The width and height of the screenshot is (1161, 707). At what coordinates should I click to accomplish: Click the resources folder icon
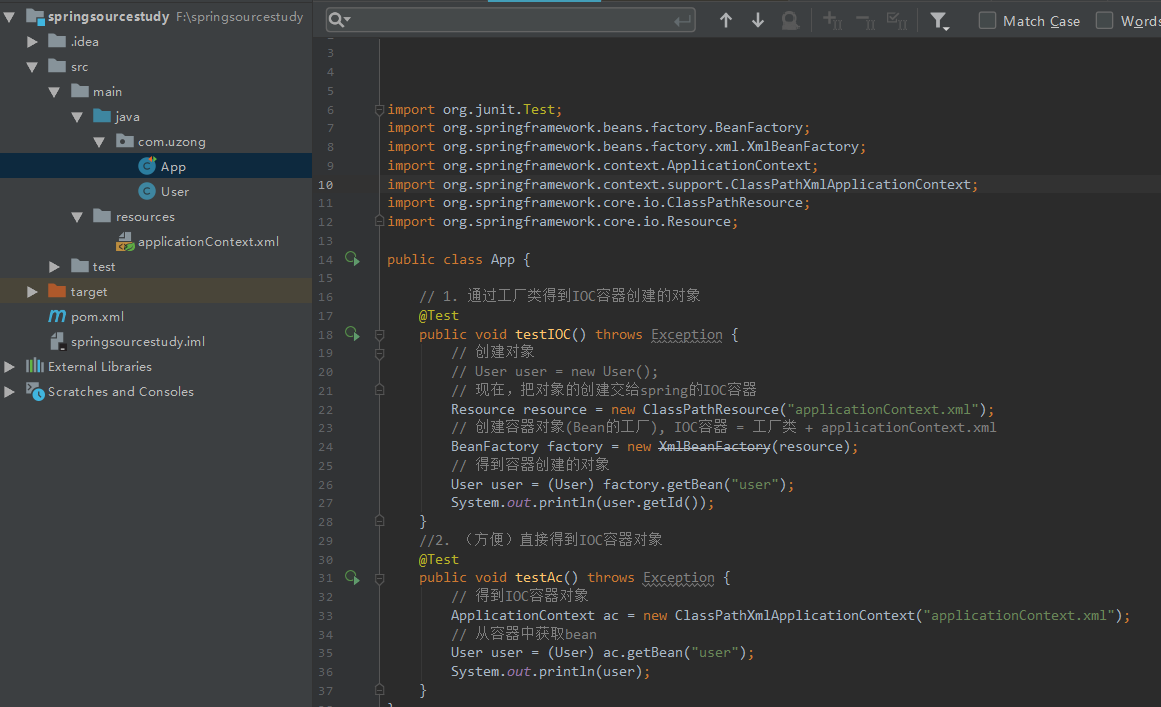(x=102, y=215)
